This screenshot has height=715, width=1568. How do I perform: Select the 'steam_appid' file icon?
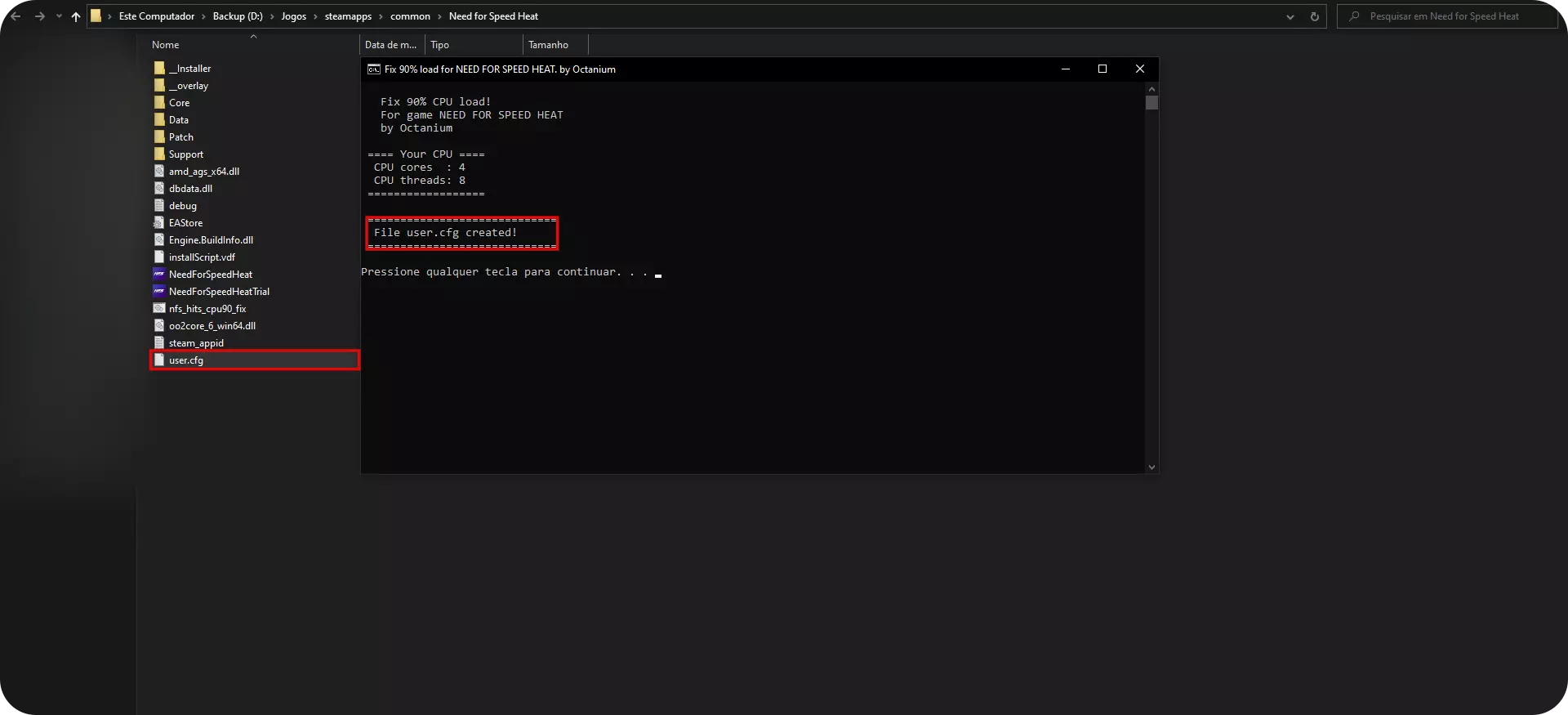coord(159,343)
